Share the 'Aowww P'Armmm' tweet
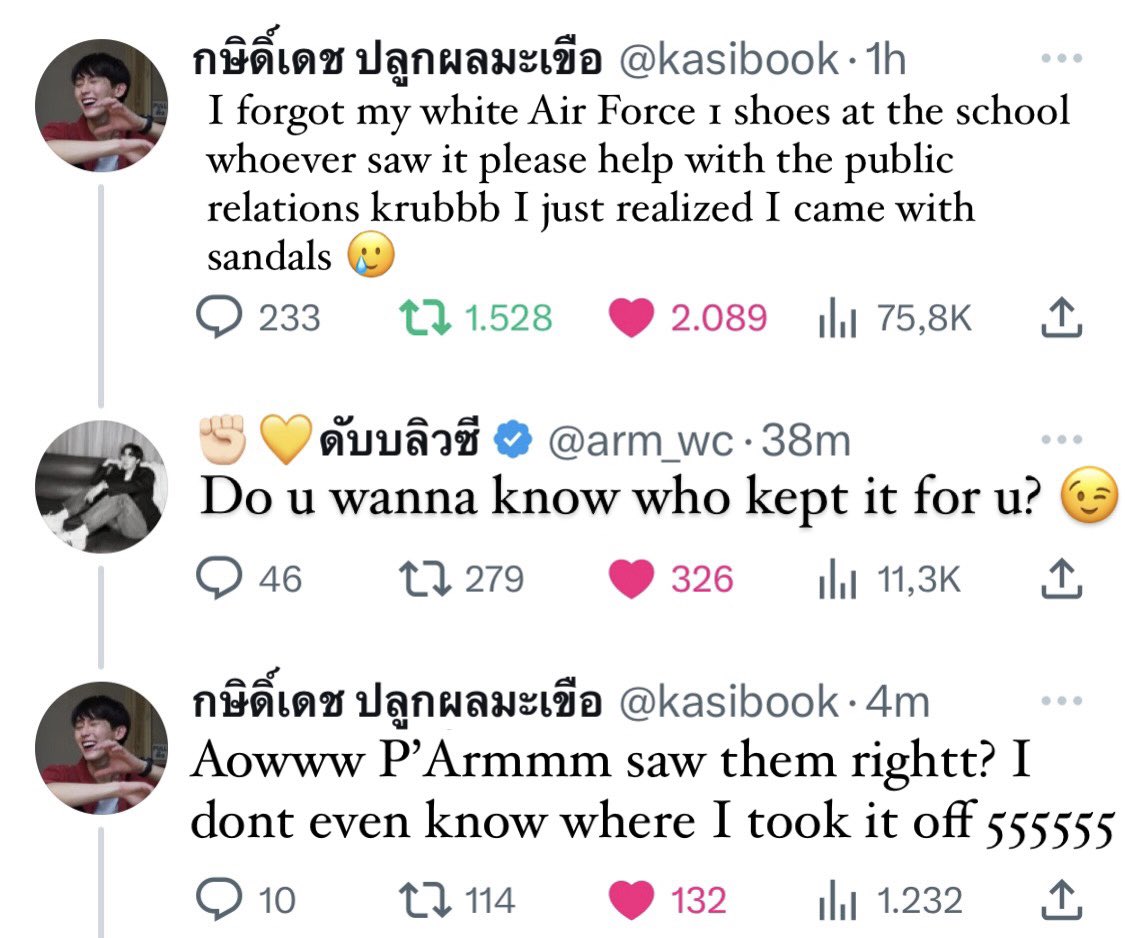This screenshot has width=1125, height=938. click(1061, 899)
